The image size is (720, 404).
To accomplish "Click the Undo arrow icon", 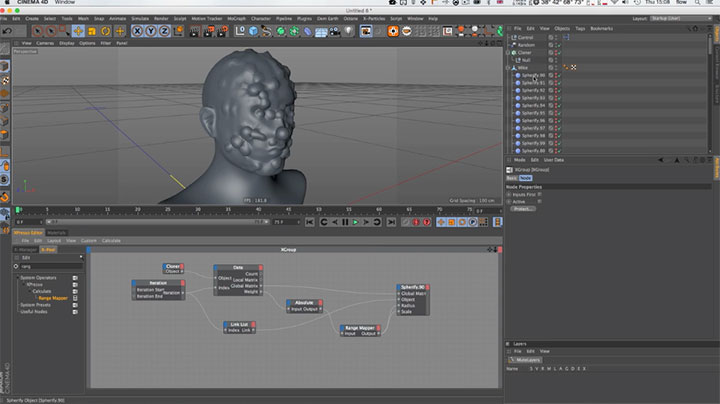I will (x=7, y=31).
